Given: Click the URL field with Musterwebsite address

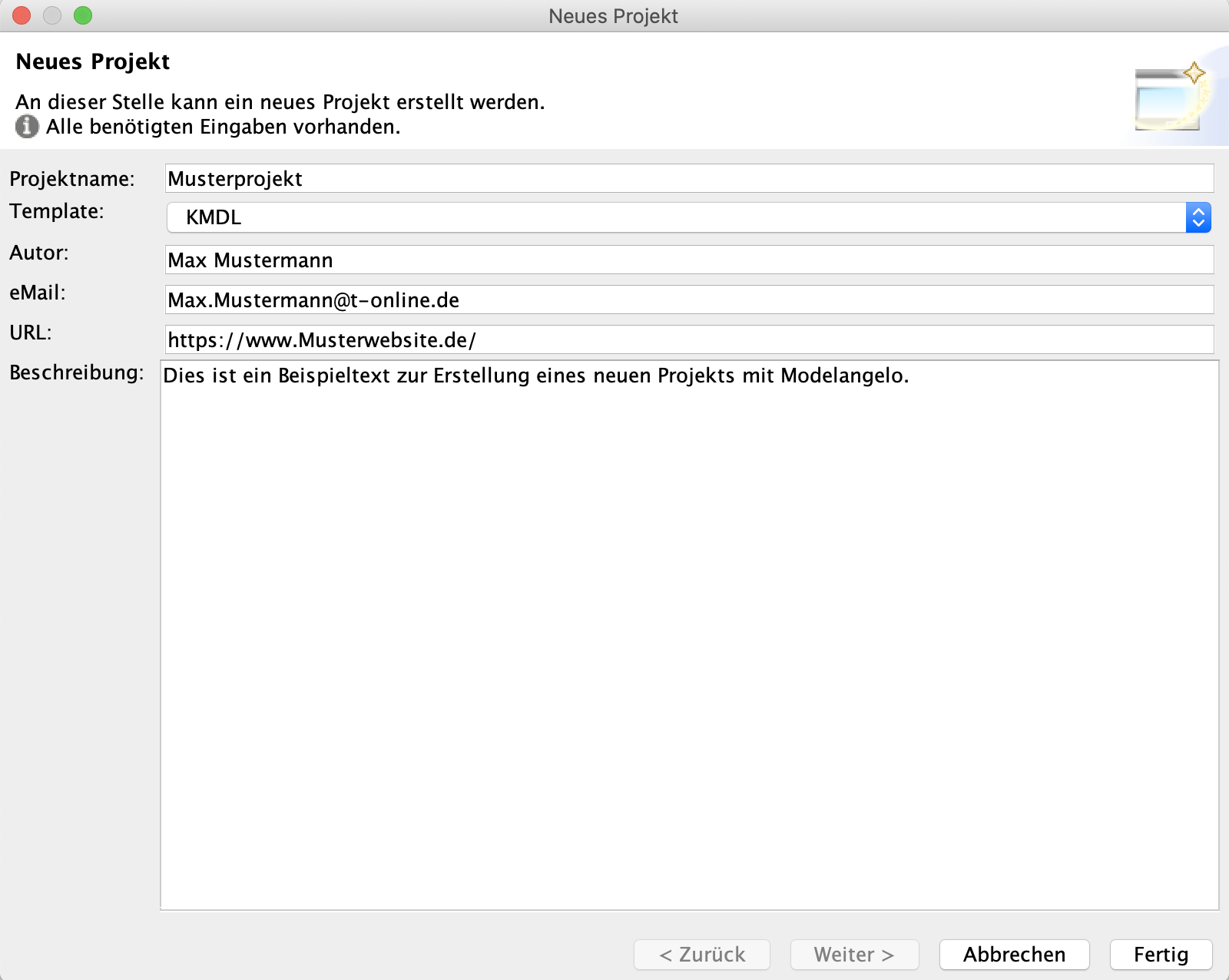Looking at the screenshot, I should (x=688, y=340).
